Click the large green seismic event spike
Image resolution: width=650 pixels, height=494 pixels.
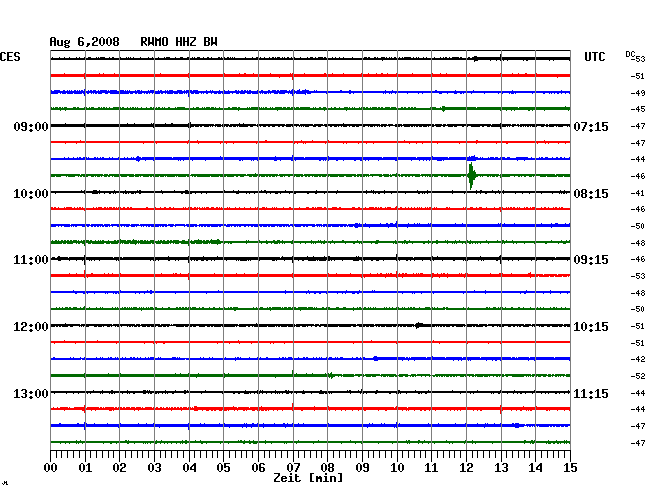(x=471, y=176)
